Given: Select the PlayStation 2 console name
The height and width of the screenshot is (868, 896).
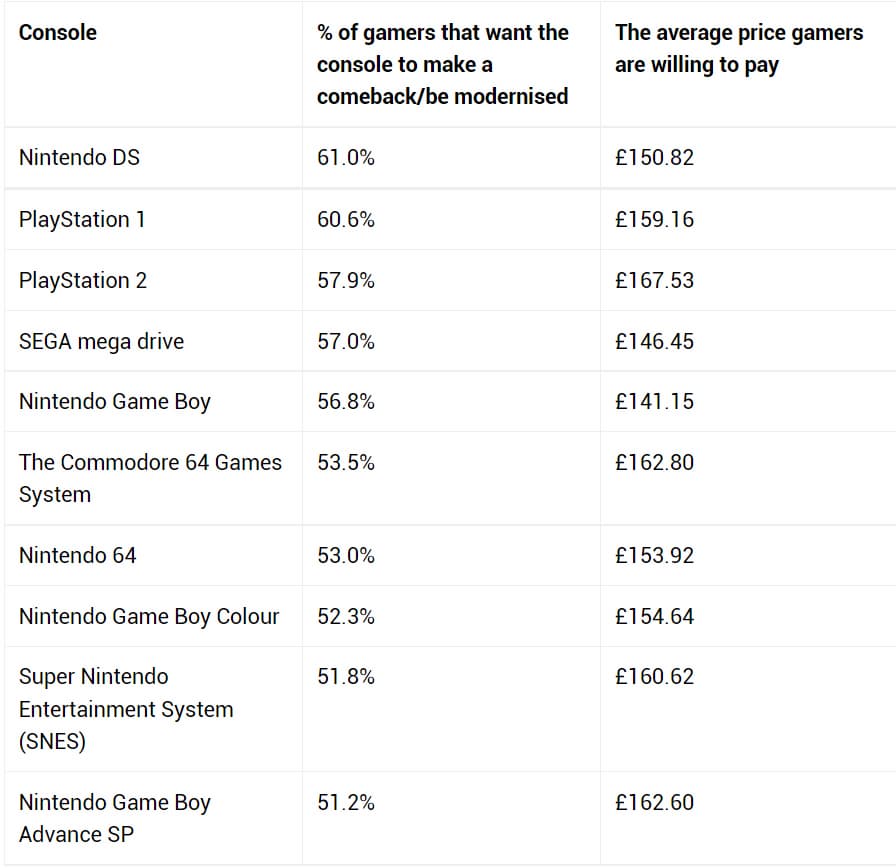Looking at the screenshot, I should click(83, 280).
